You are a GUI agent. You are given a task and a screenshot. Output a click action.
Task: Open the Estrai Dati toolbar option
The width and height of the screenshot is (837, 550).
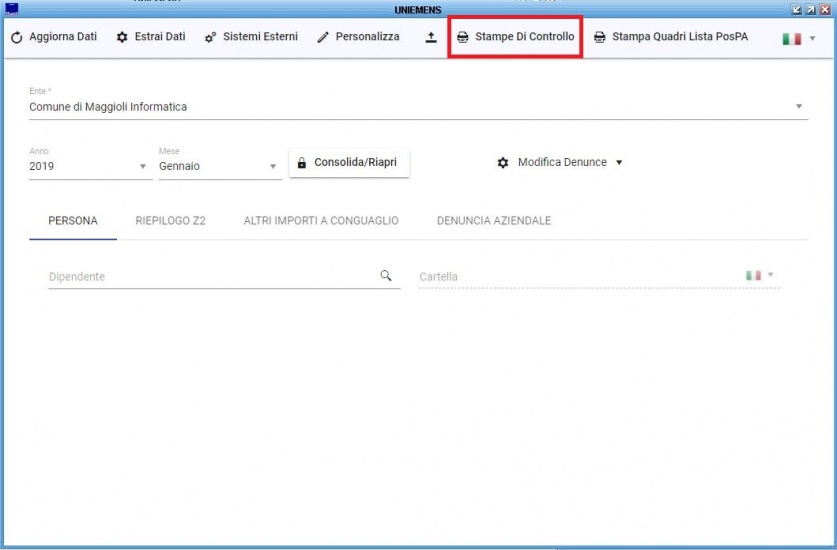(151, 37)
